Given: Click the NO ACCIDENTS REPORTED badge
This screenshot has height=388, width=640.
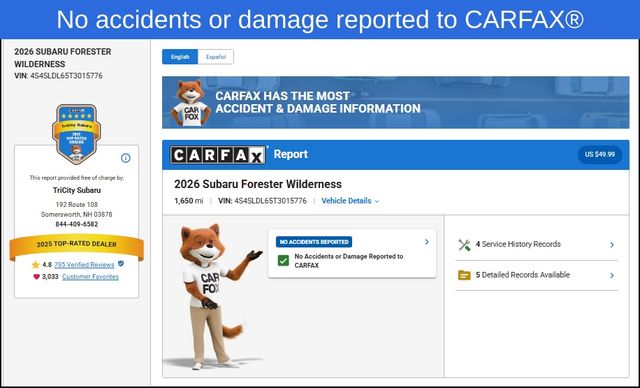Looking at the screenshot, I should (x=314, y=242).
